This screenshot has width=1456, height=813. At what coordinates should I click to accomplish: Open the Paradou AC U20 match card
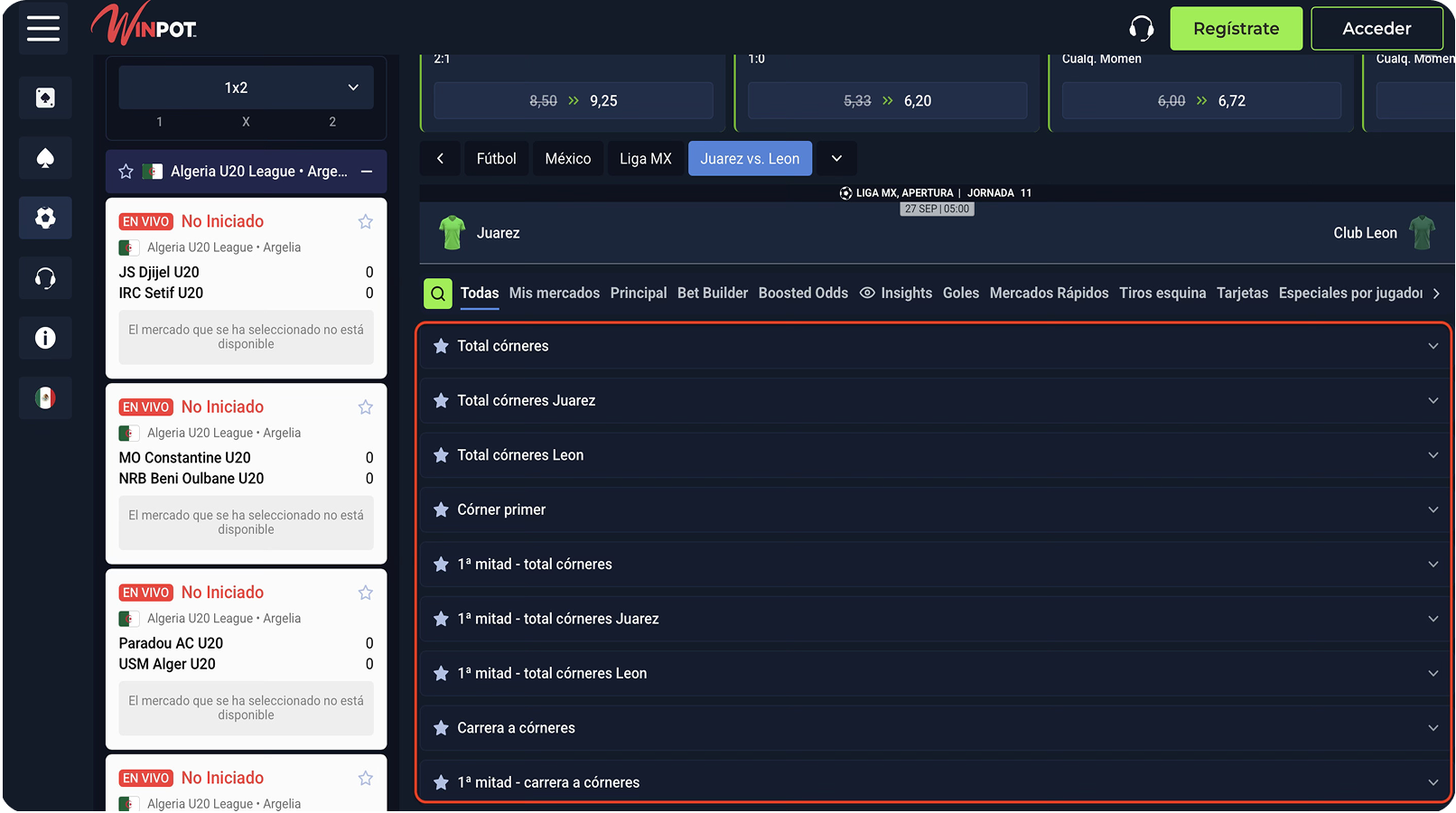coord(247,659)
